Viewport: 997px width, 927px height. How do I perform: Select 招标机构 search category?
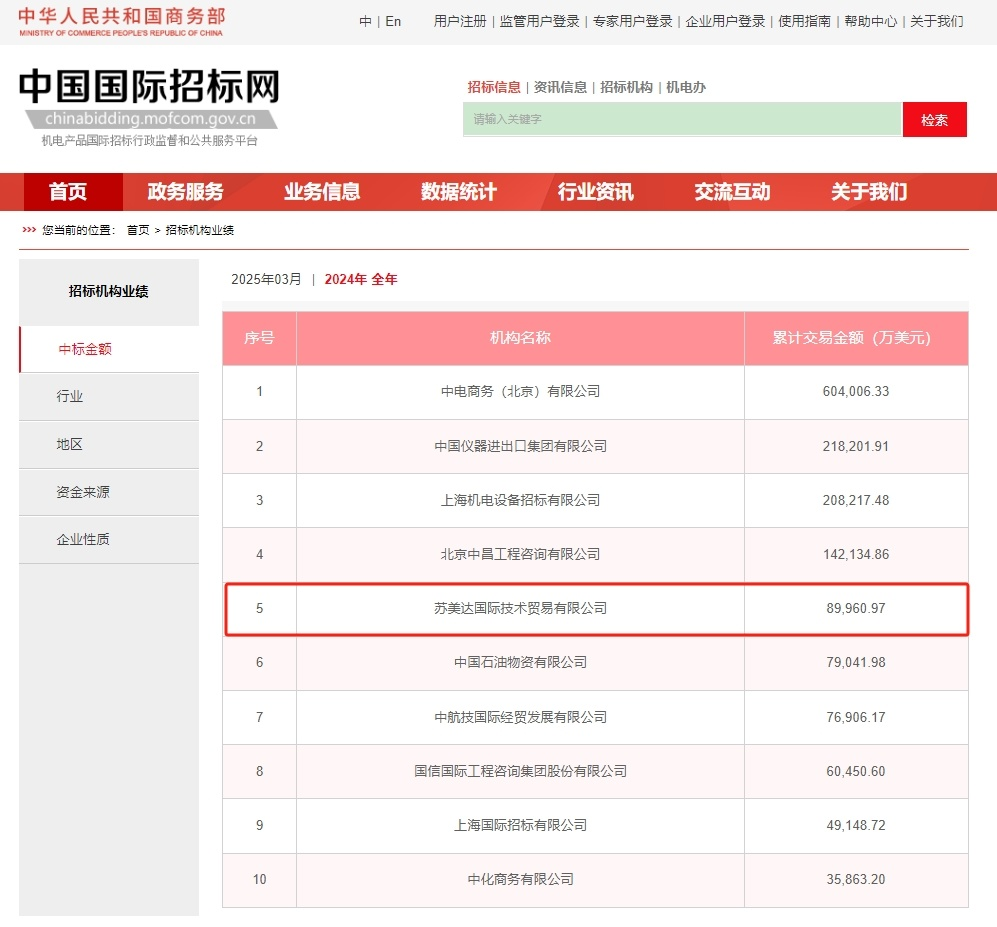click(626, 87)
